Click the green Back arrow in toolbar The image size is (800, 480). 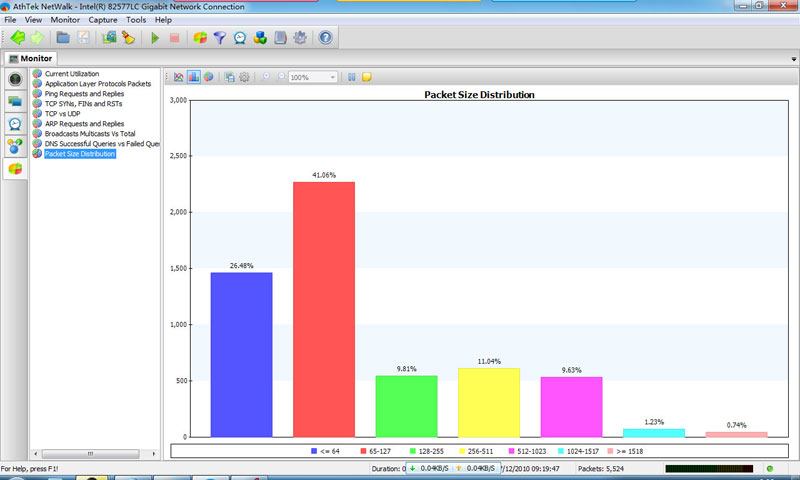click(x=17, y=38)
